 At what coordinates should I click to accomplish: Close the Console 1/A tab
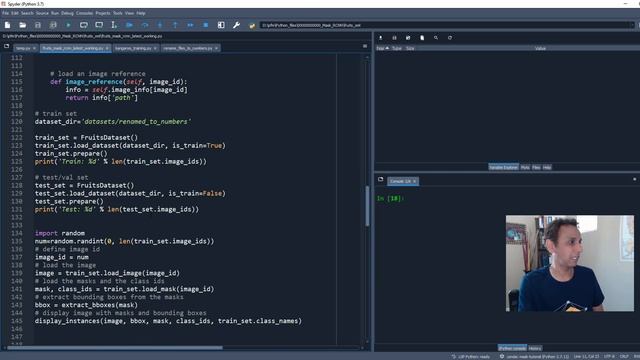[414, 181]
